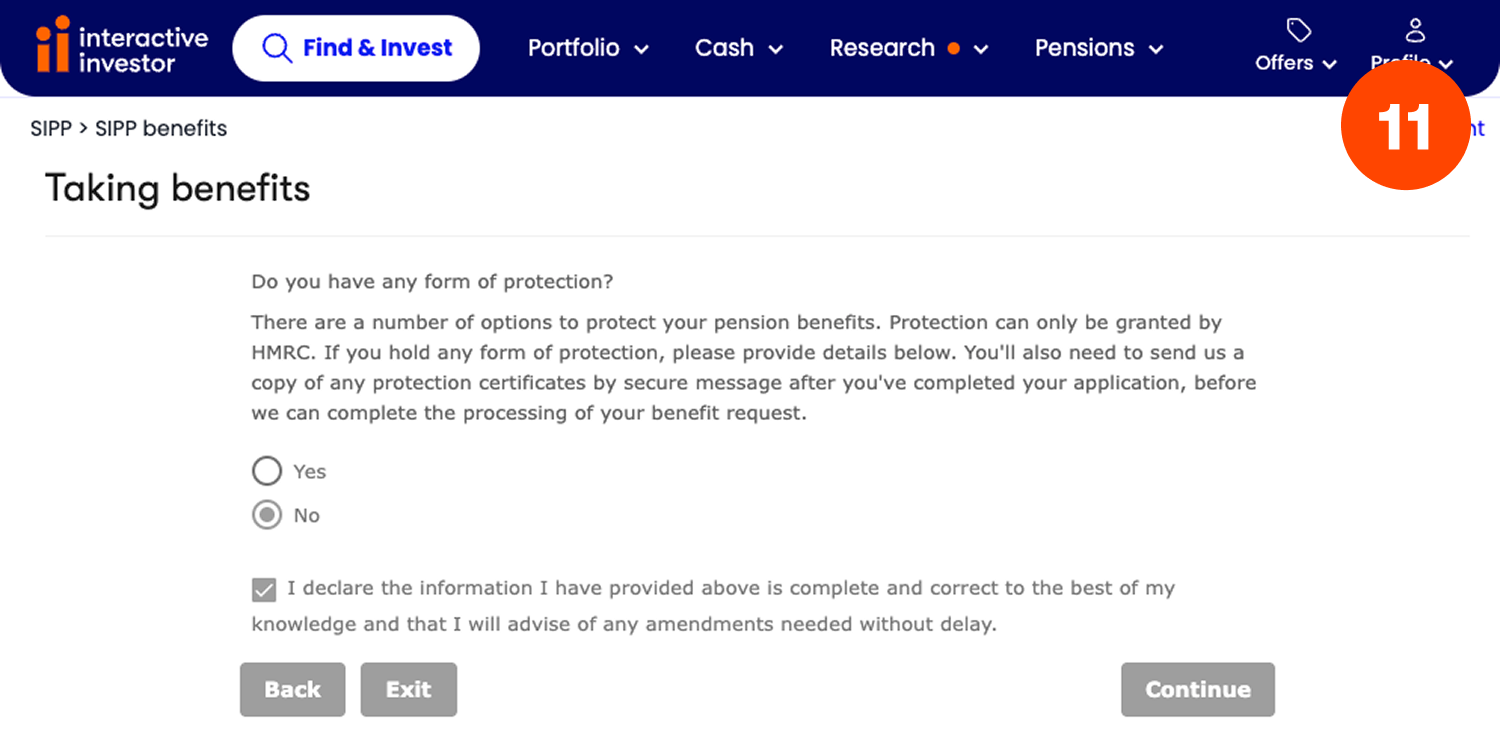Expand the Pensions dropdown chevron

(x=1156, y=49)
